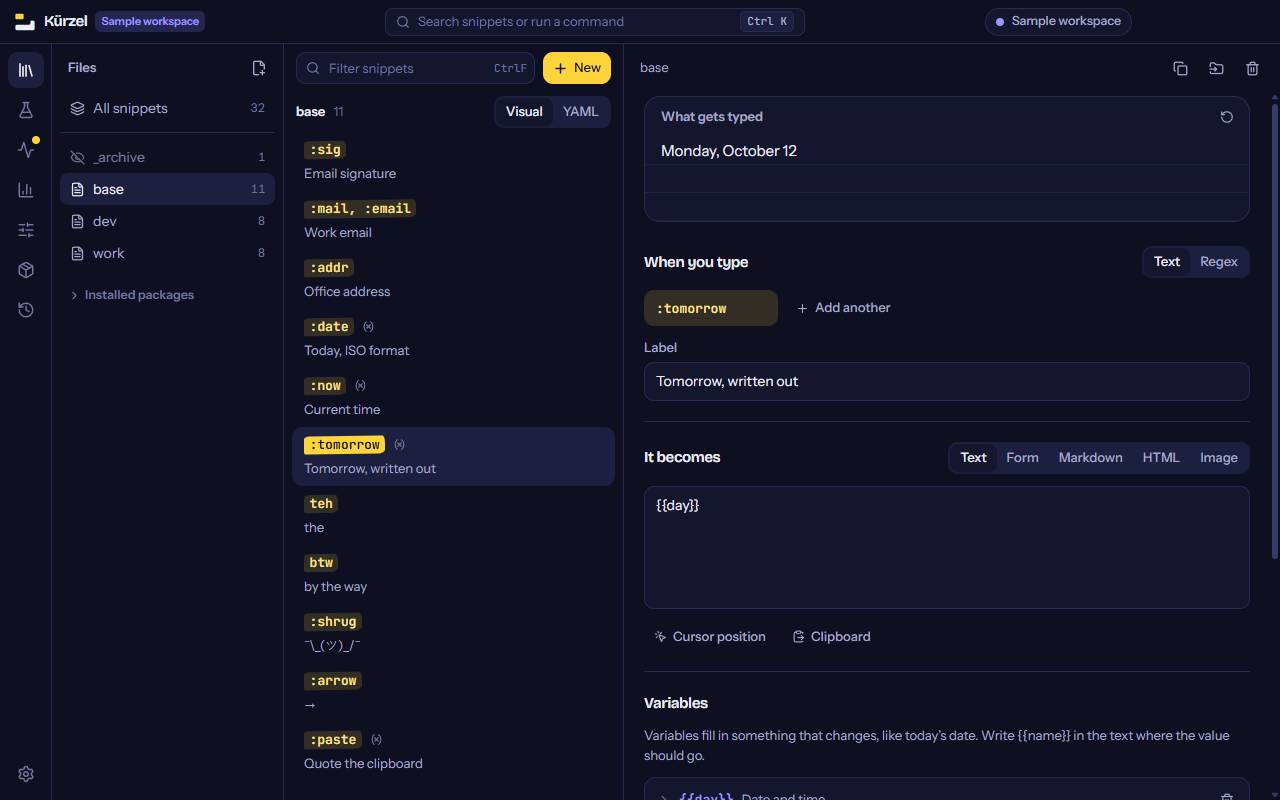Delete the current snippet with trash icon
The height and width of the screenshot is (800, 1280).
[1252, 68]
